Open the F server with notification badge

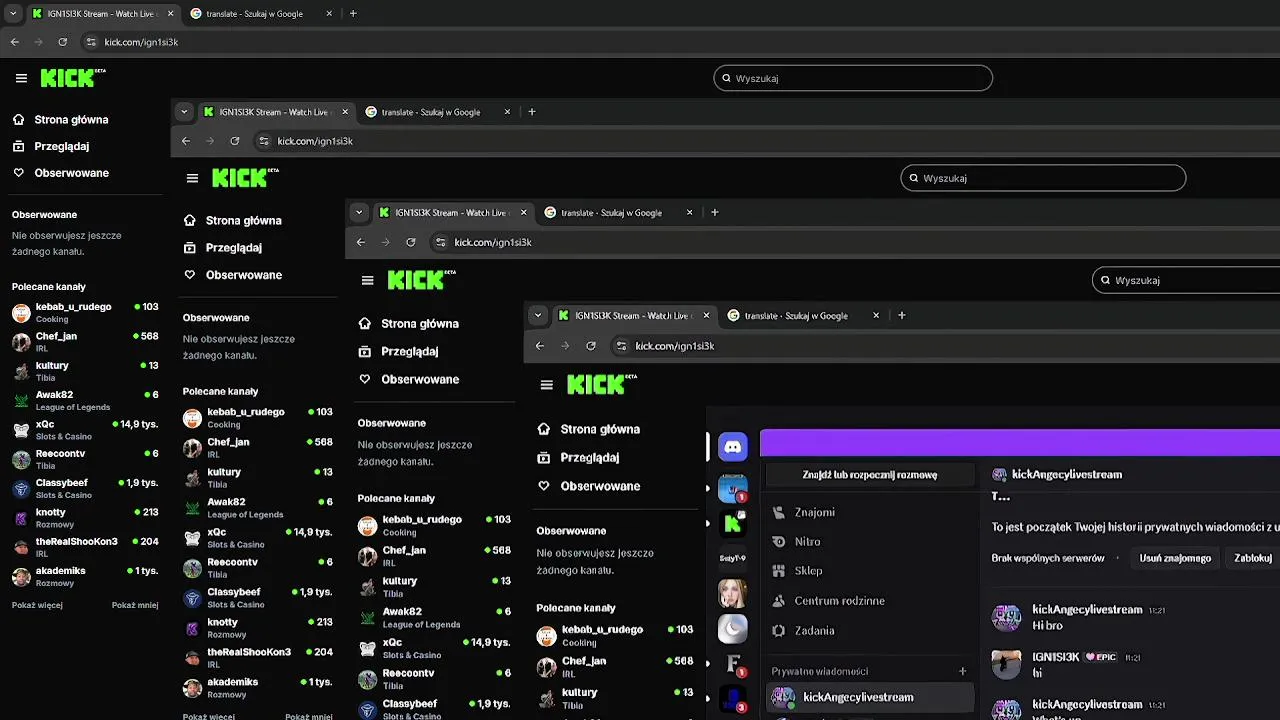point(733,663)
